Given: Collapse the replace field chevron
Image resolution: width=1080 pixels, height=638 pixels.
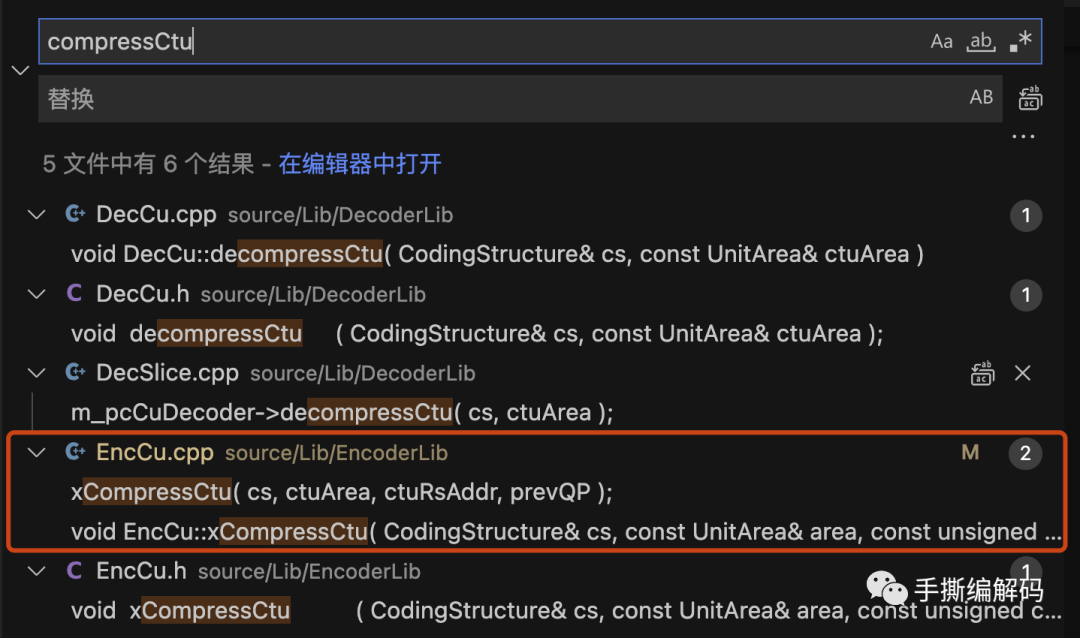Looking at the screenshot, I should pyautogui.click(x=19, y=70).
